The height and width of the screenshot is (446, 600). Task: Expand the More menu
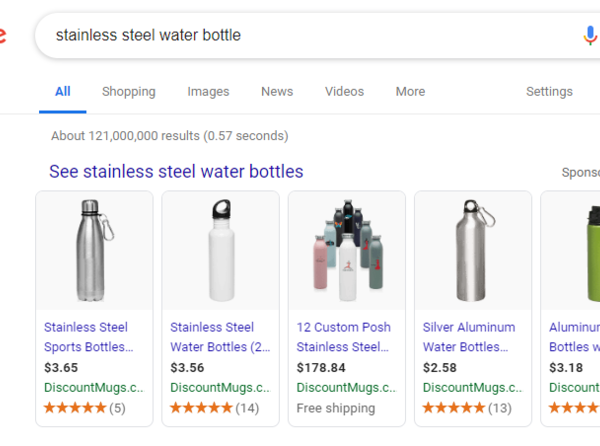(410, 92)
